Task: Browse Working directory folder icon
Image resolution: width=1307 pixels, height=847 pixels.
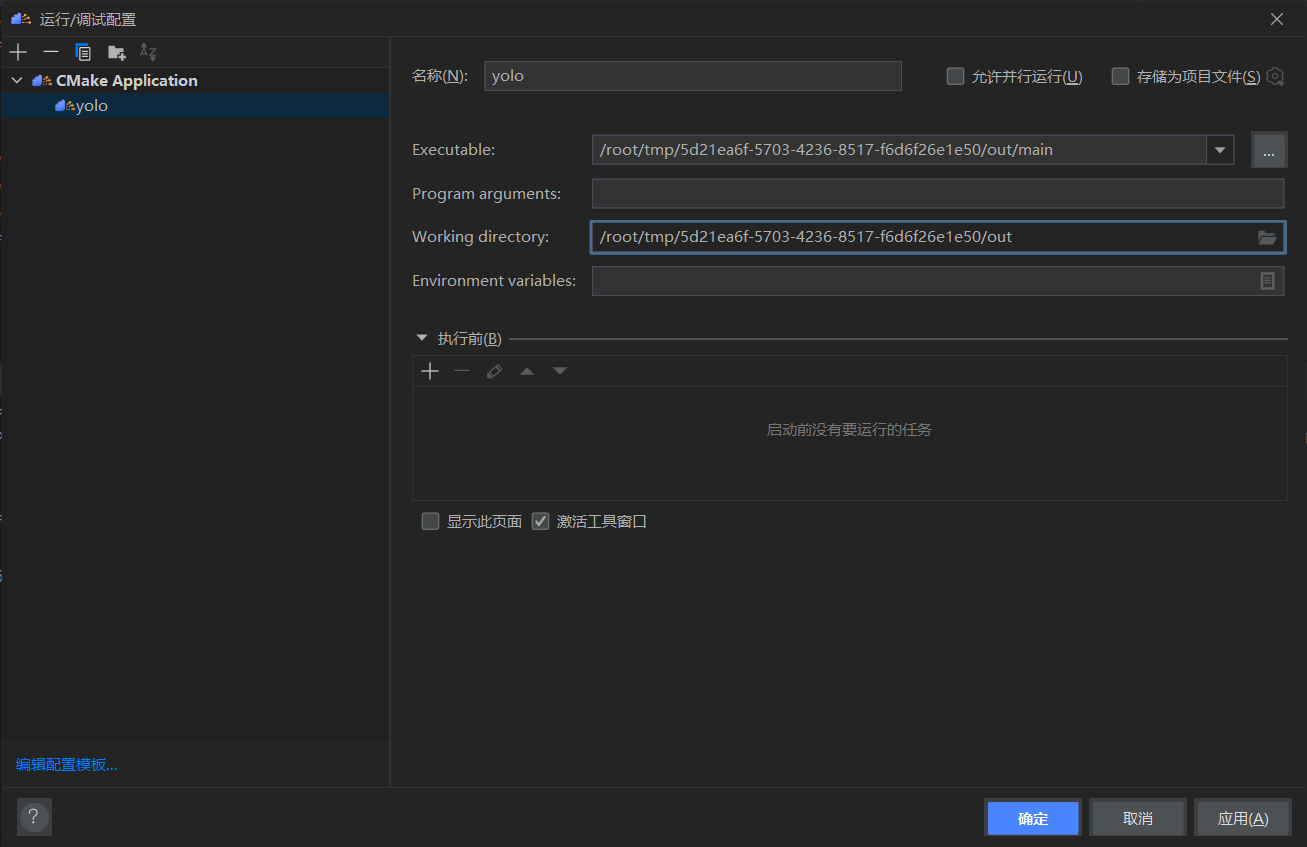Action: (1267, 237)
